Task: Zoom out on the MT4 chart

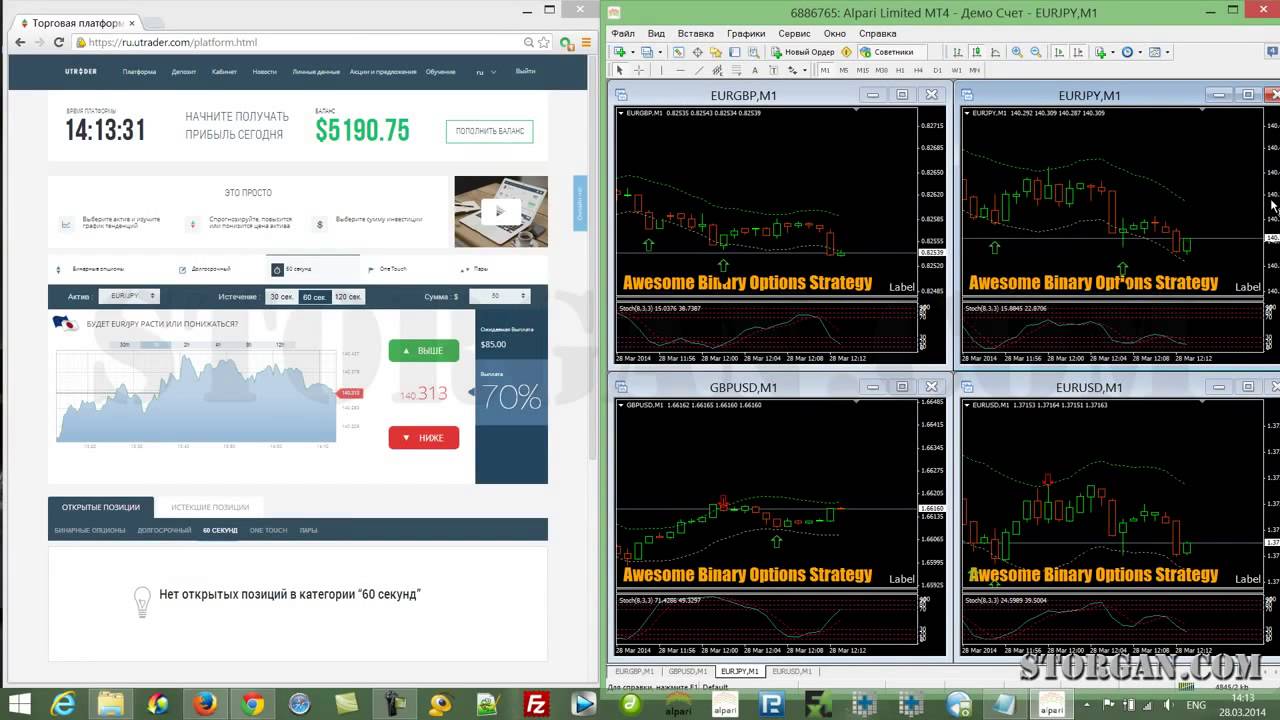Action: 1036,52
